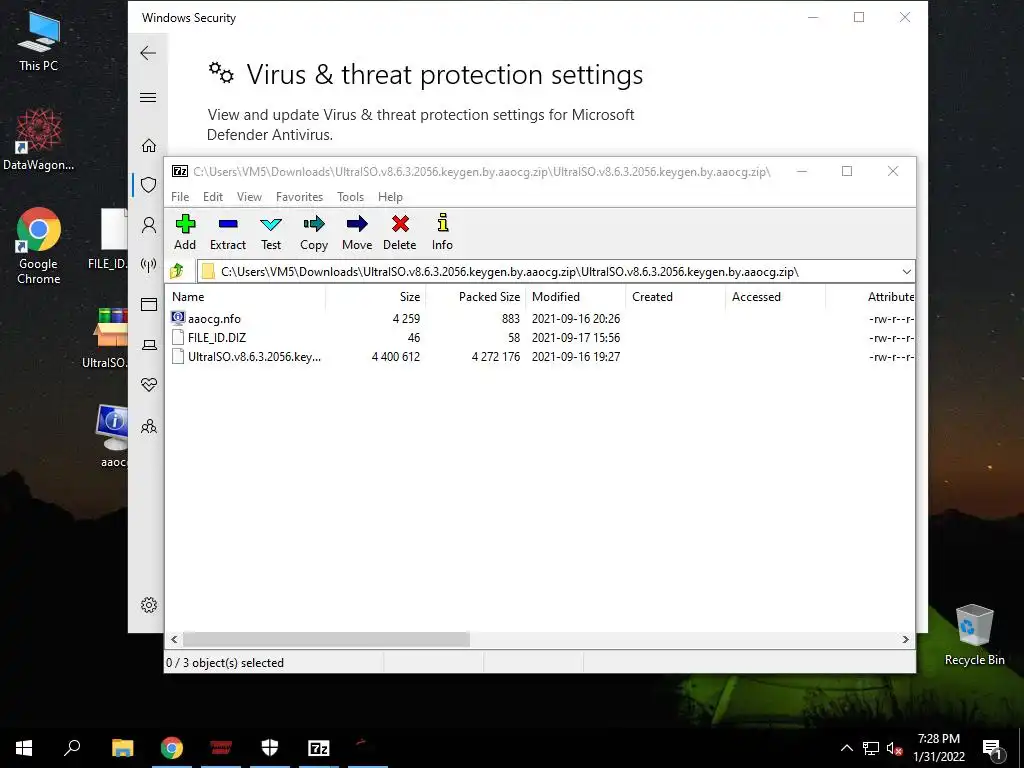
Task: Select Google Chrome desktop shortcut
Action: point(39,246)
